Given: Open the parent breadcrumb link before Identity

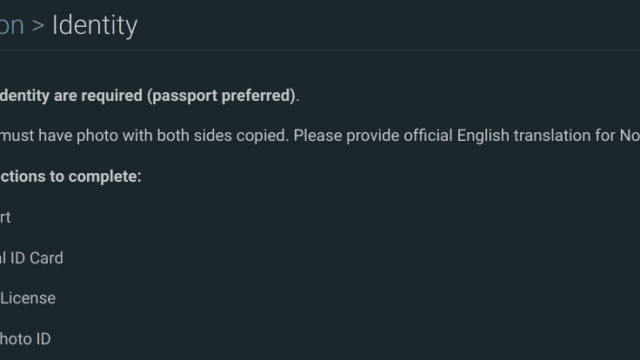Looking at the screenshot, I should coord(12,26).
